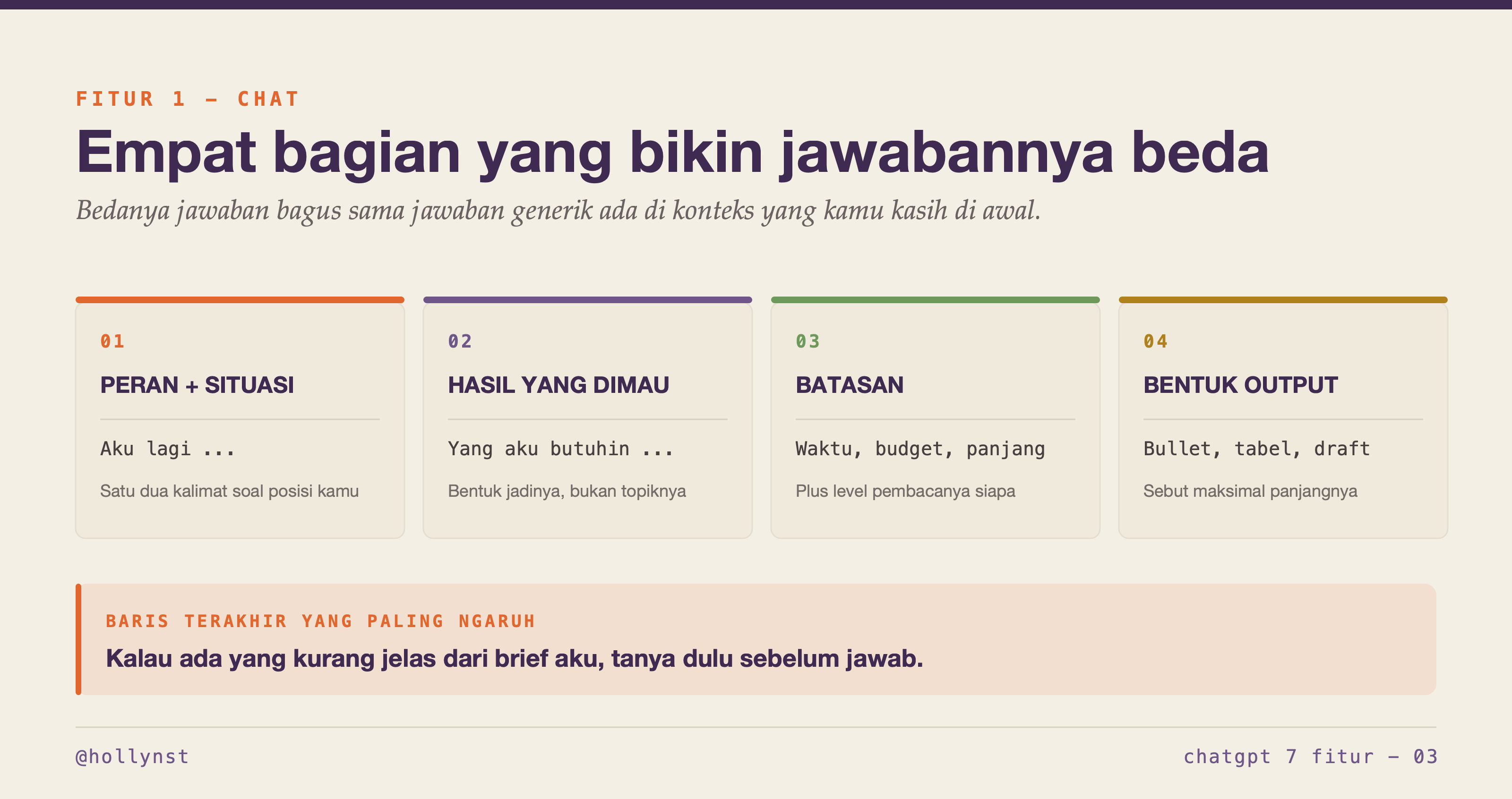Click the footer text 'chatgpt 7 fitur – 03'
The image size is (1512, 799).
(1310, 756)
